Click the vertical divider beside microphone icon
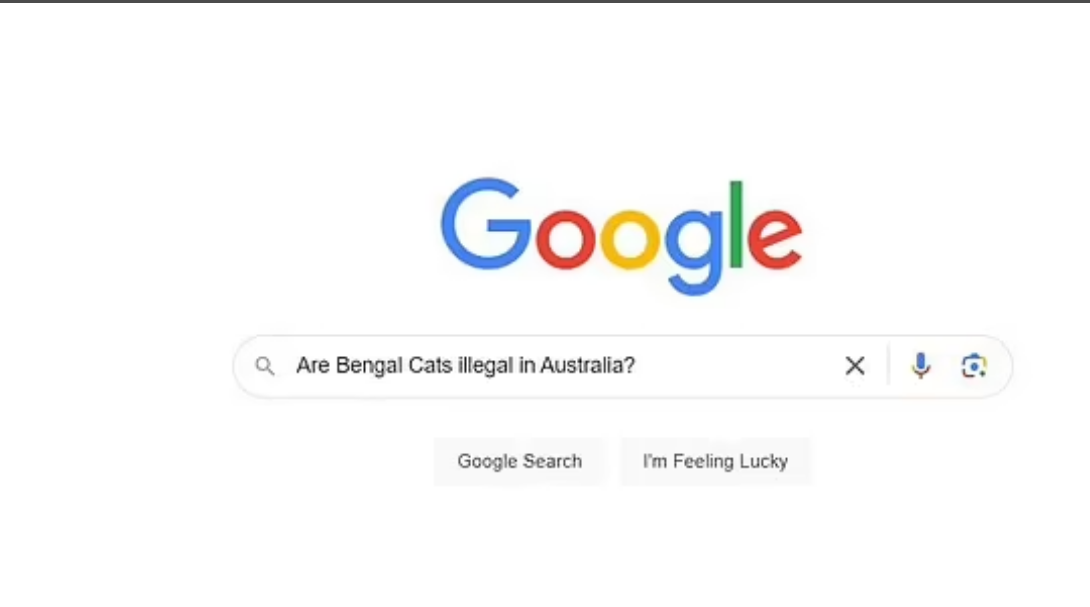The height and width of the screenshot is (607, 1090). coord(888,364)
